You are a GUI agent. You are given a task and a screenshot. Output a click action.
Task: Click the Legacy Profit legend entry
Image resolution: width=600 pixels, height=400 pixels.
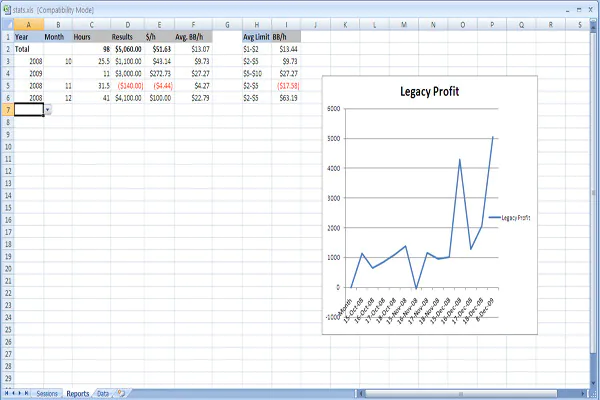[x=510, y=218]
